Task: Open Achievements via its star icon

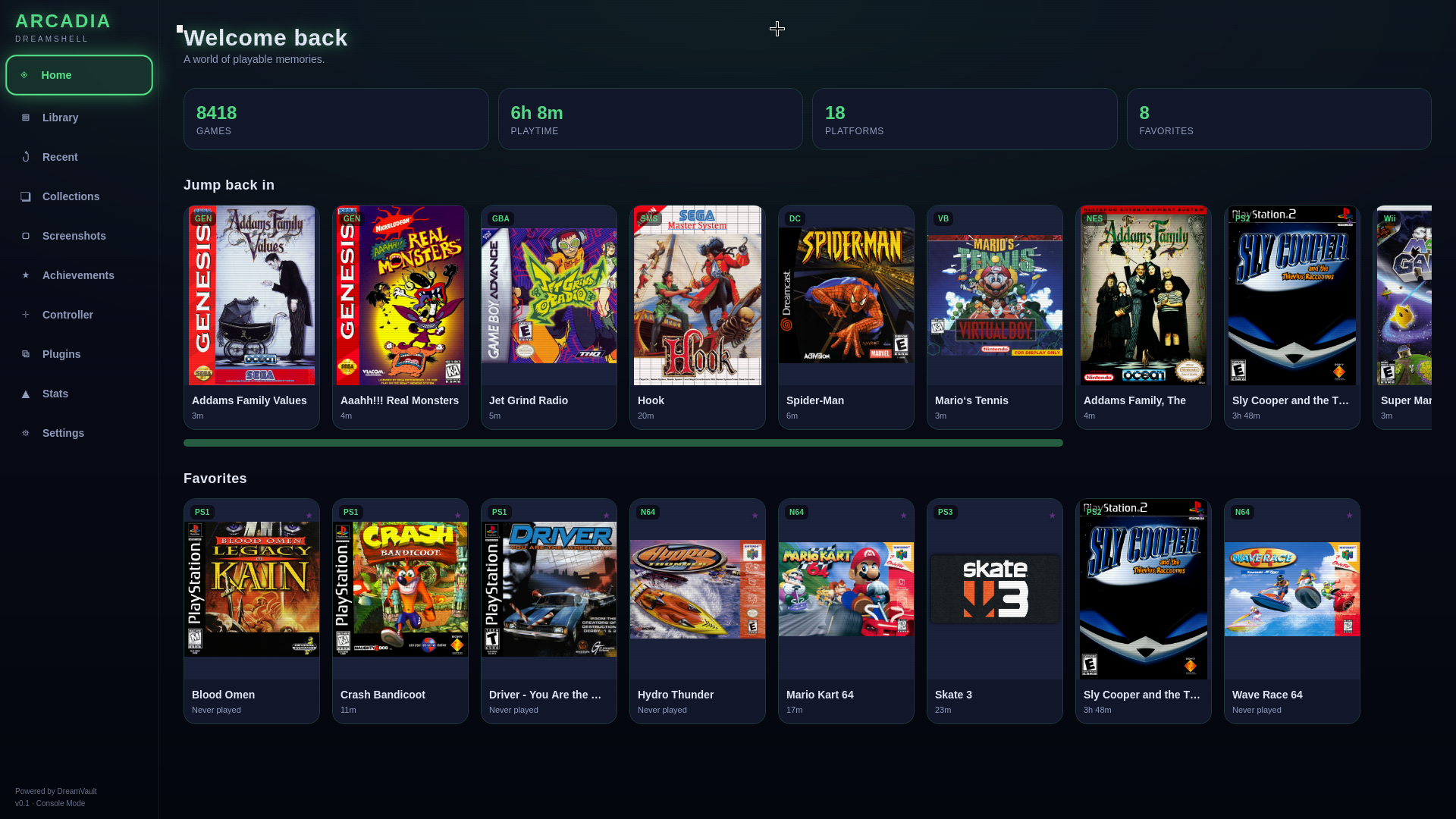Action: [26, 275]
